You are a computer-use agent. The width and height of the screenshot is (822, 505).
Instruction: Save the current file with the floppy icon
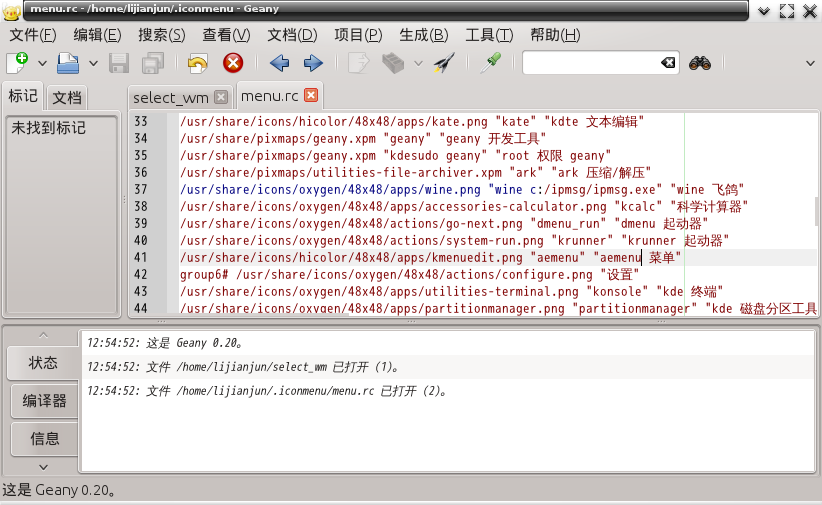[119, 63]
